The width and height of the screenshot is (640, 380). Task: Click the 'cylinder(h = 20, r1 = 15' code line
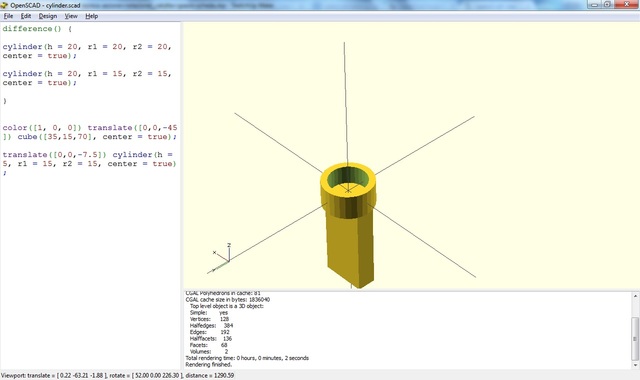(87, 74)
